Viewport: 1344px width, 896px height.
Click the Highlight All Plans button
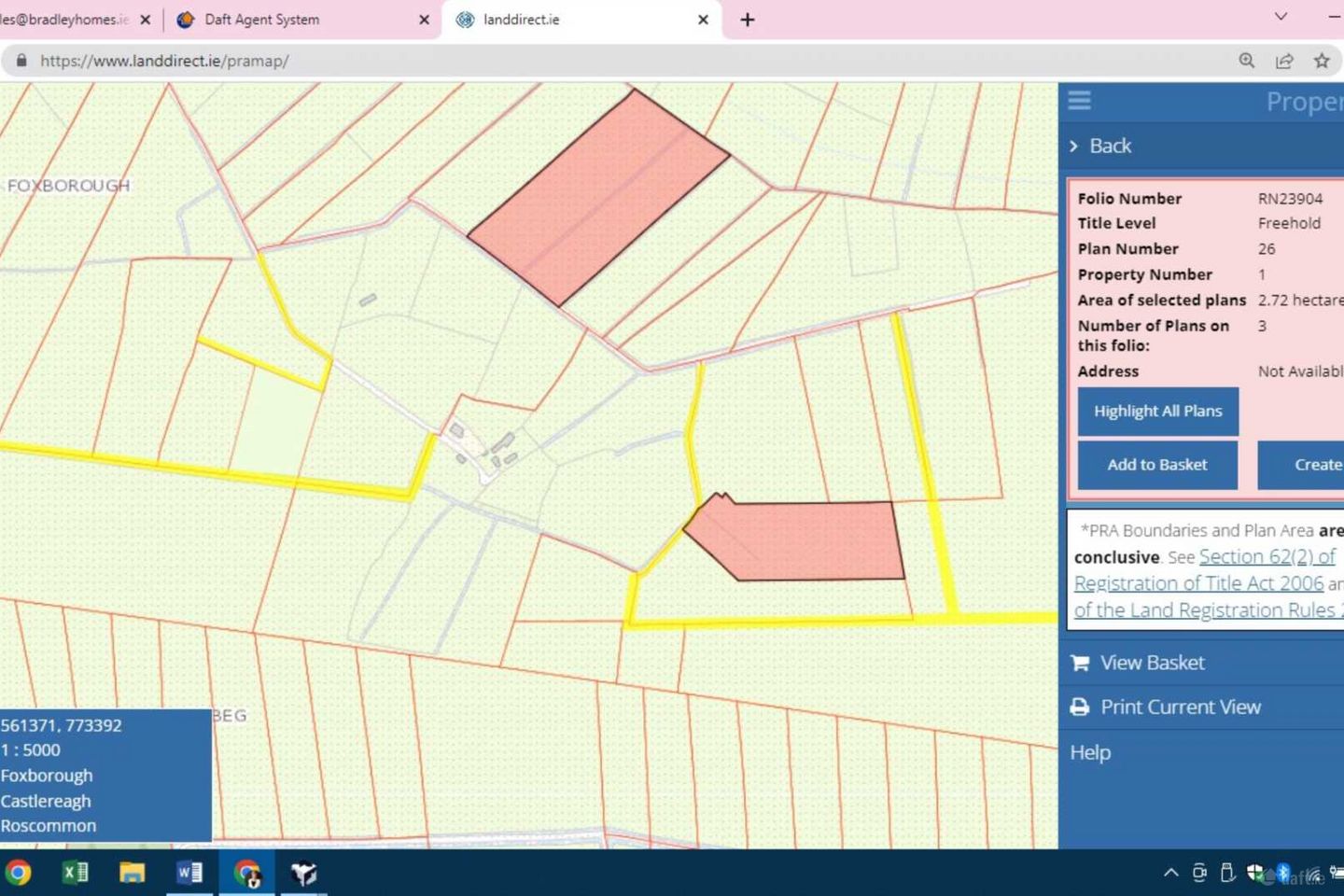click(1157, 412)
